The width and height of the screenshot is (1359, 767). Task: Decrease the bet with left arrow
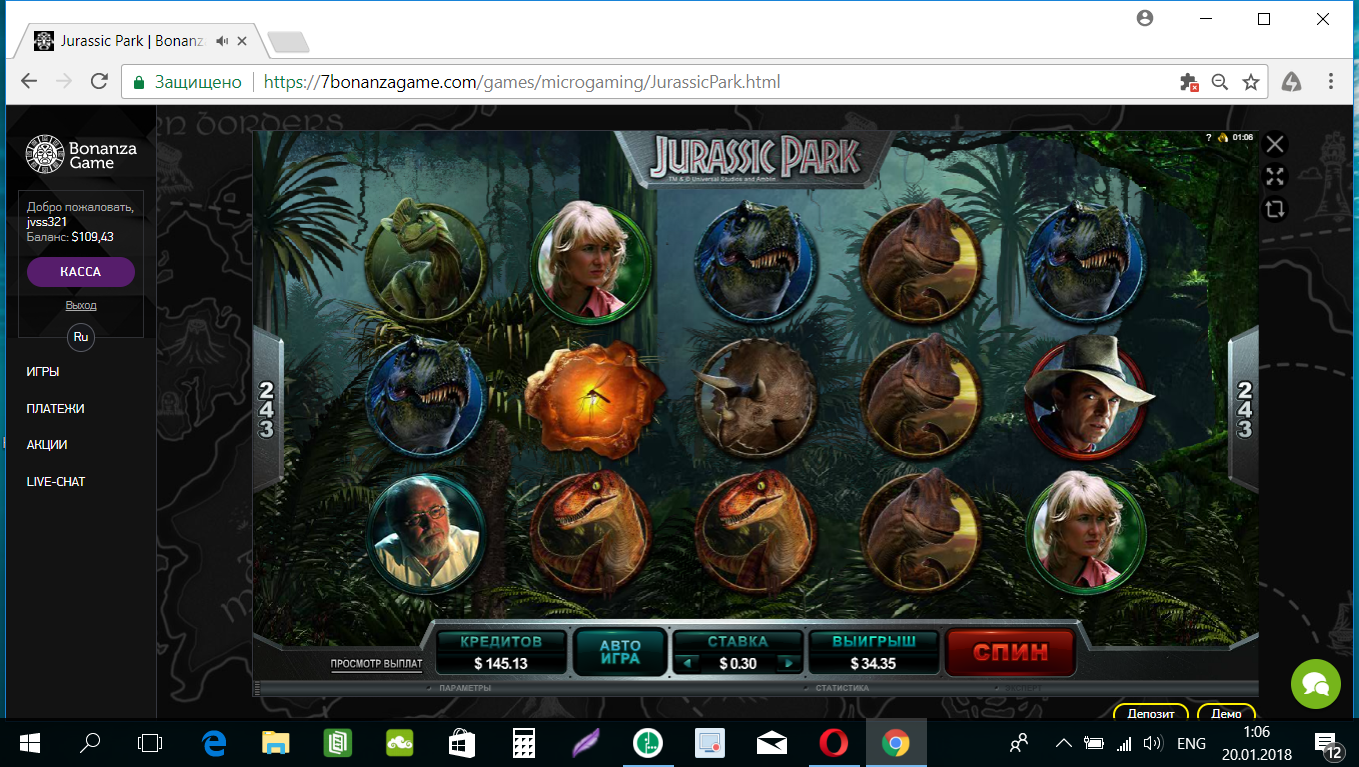(685, 663)
